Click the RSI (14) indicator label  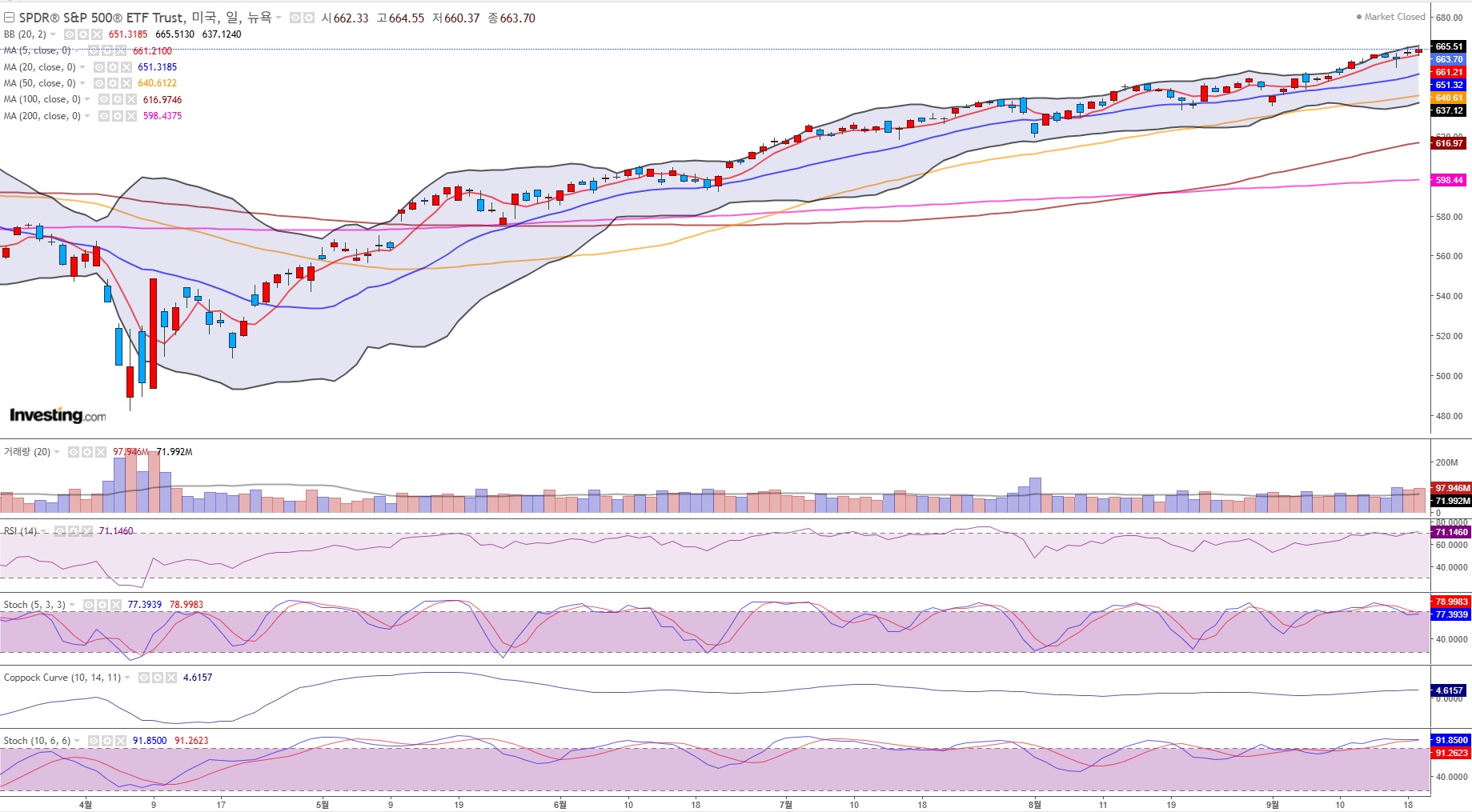click(x=20, y=531)
